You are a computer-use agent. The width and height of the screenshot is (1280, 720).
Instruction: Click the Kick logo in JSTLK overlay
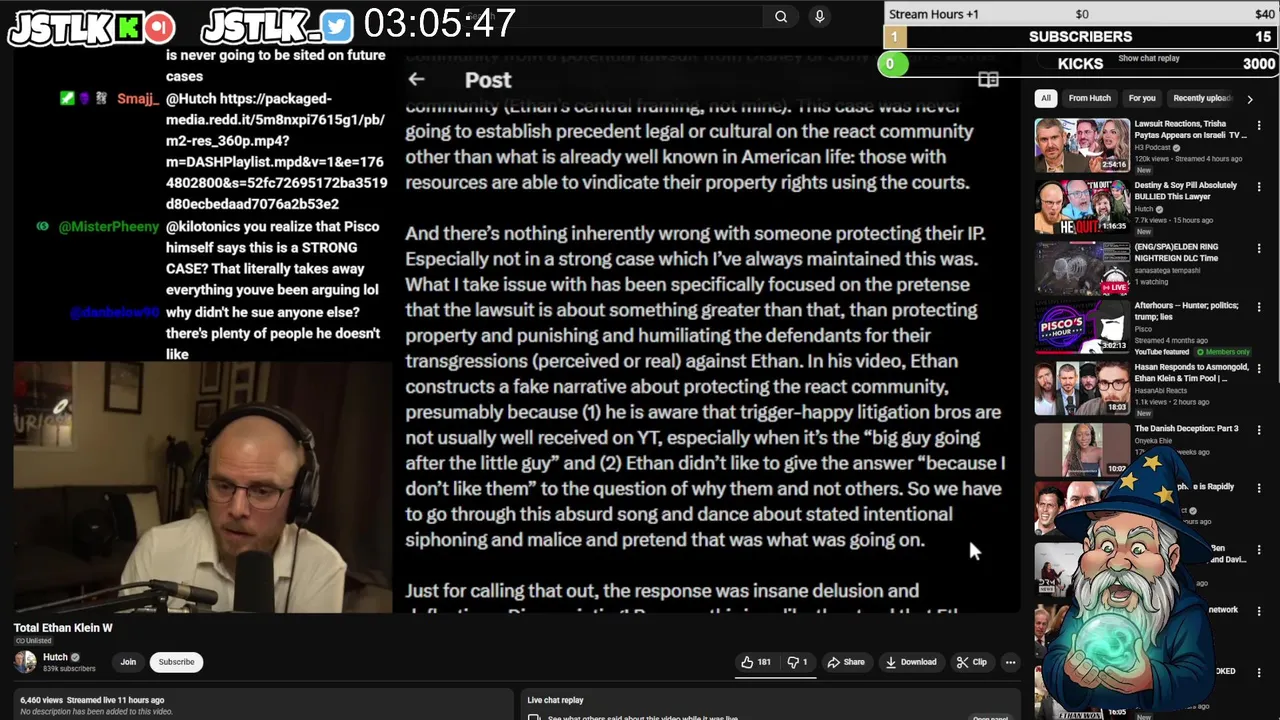pos(128,28)
